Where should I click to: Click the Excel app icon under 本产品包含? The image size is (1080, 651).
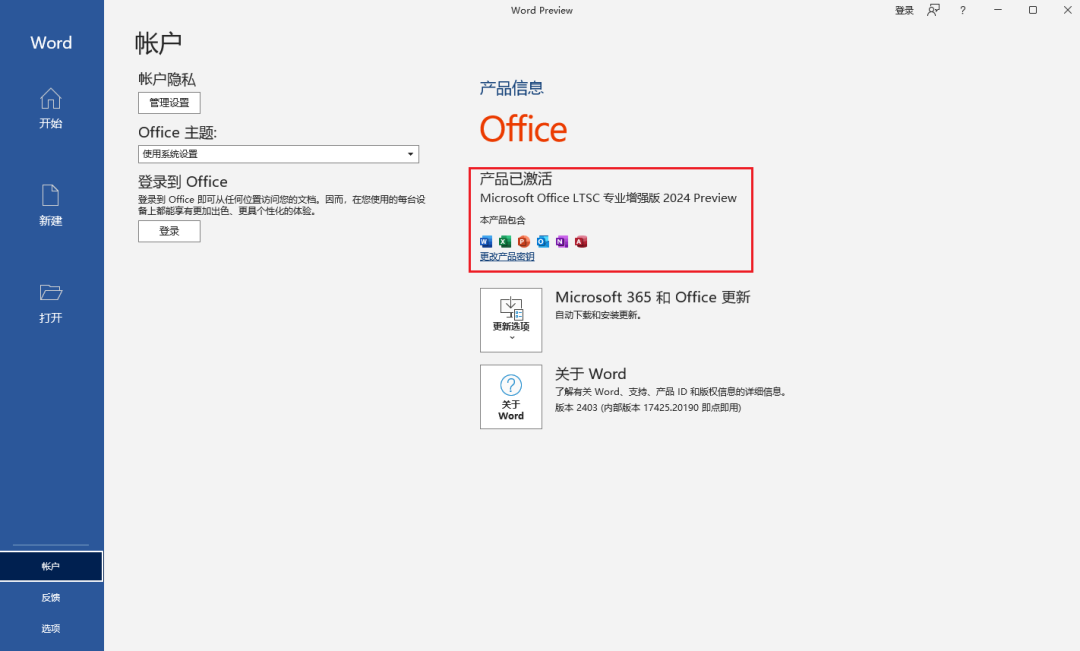505,241
